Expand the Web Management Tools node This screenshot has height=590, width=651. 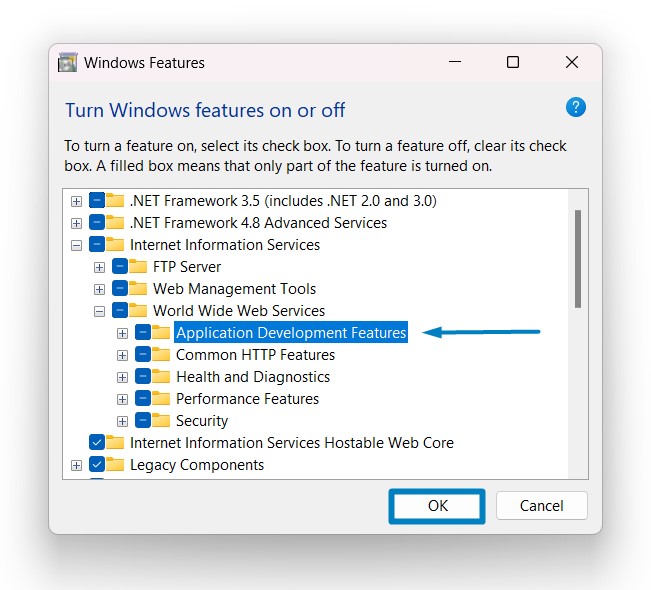99,289
